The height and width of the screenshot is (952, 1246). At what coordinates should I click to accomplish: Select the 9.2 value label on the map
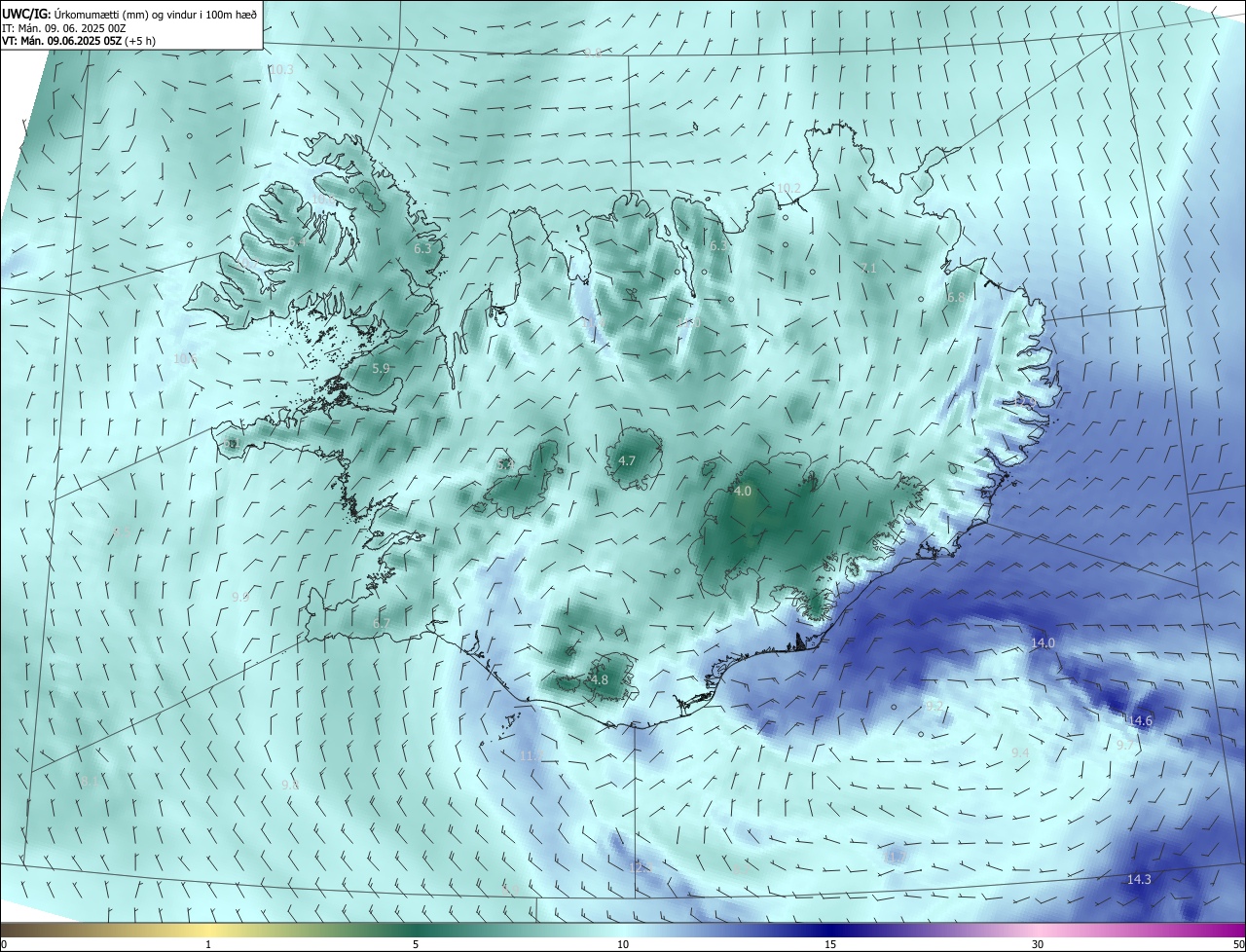click(x=934, y=705)
